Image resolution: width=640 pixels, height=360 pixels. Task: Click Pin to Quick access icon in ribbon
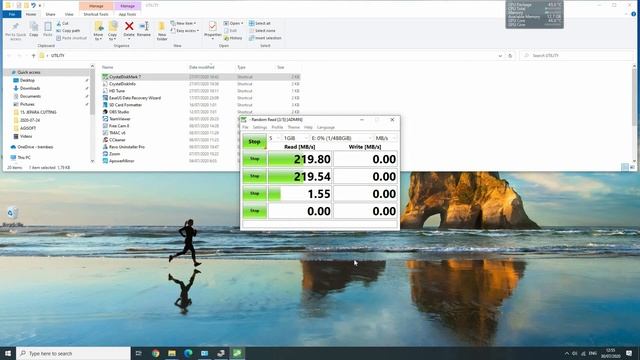click(15, 31)
